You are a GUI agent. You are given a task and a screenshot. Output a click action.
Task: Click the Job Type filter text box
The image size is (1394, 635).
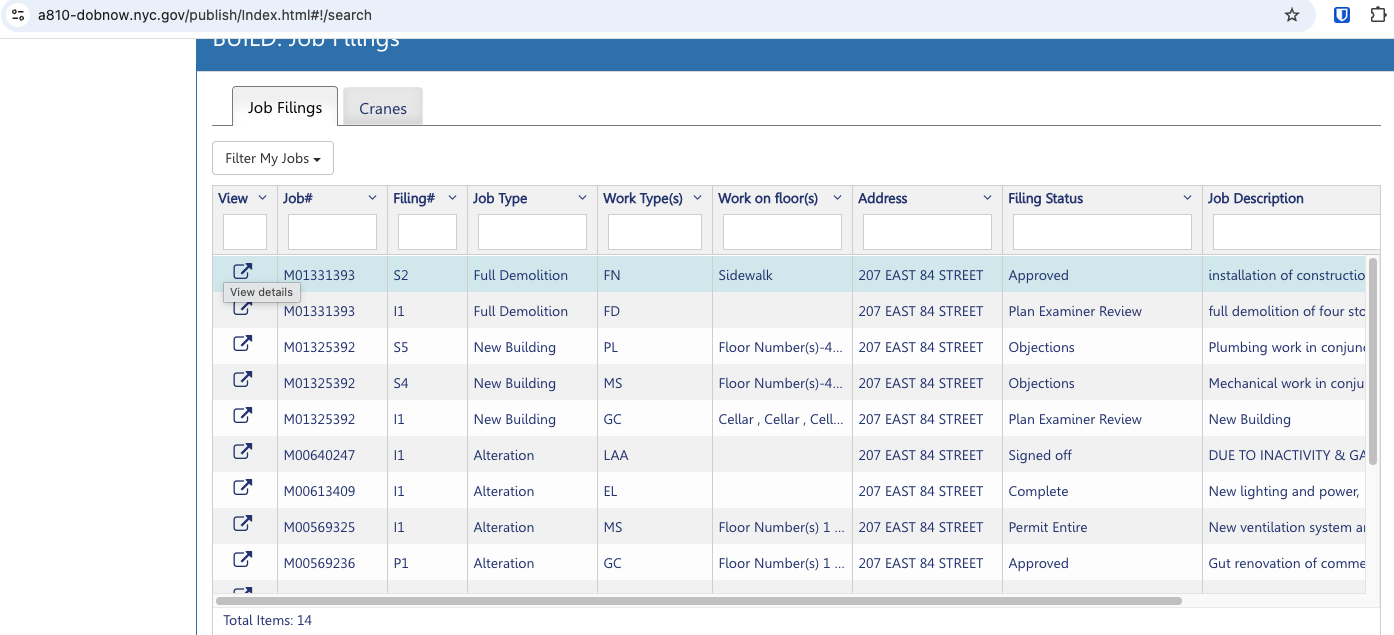[x=532, y=232]
